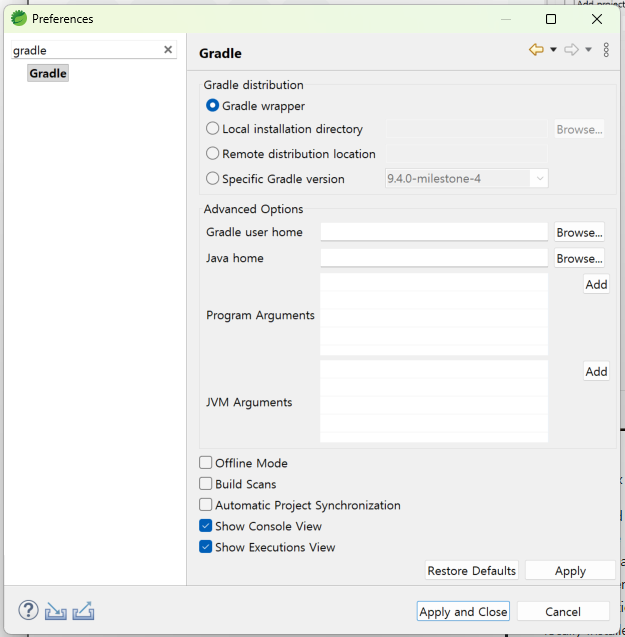Go back with the yellow arrow icon
Viewport: 625px width, 637px height.
coord(537,50)
